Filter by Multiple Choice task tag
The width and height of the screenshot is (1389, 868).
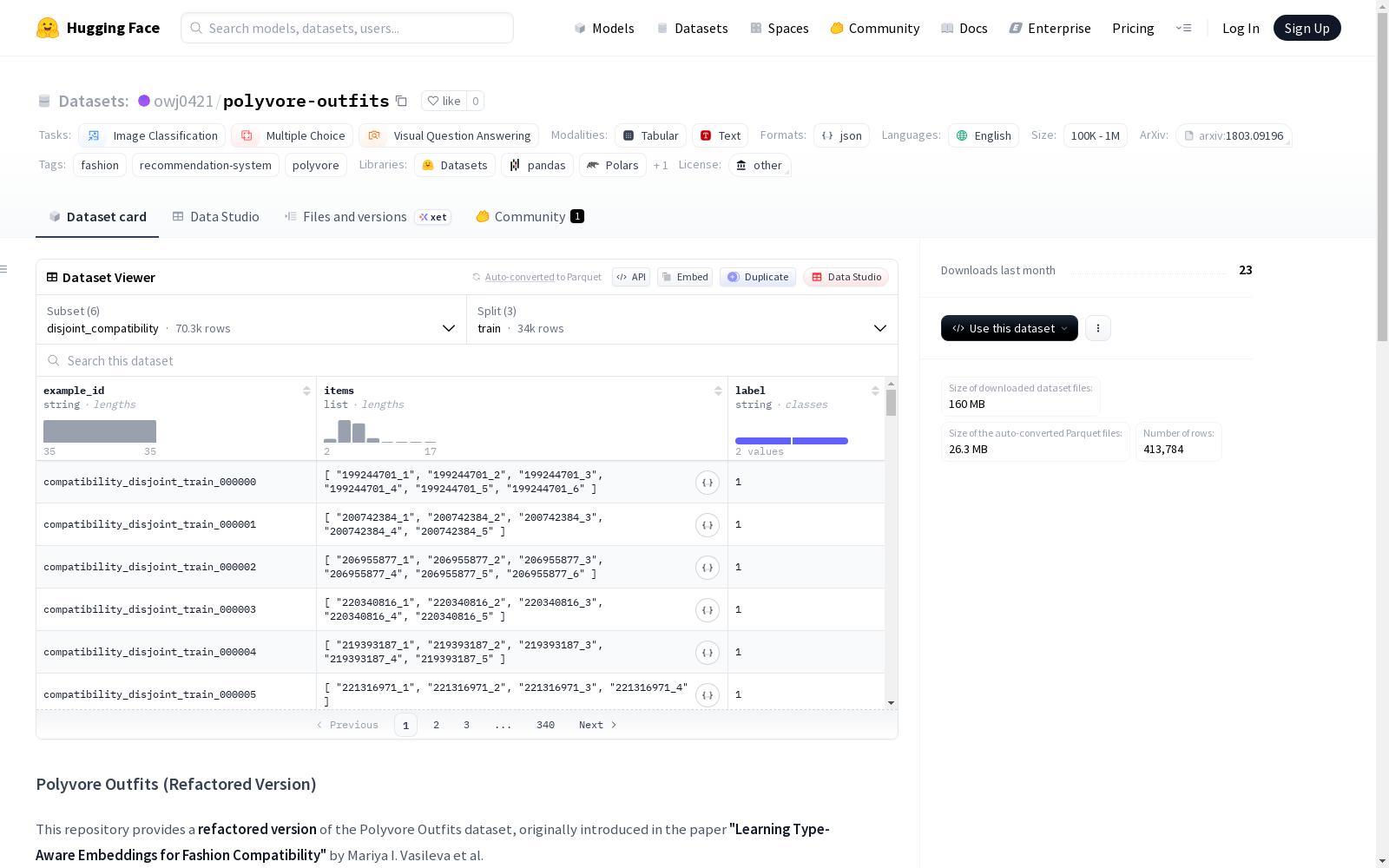click(x=292, y=135)
